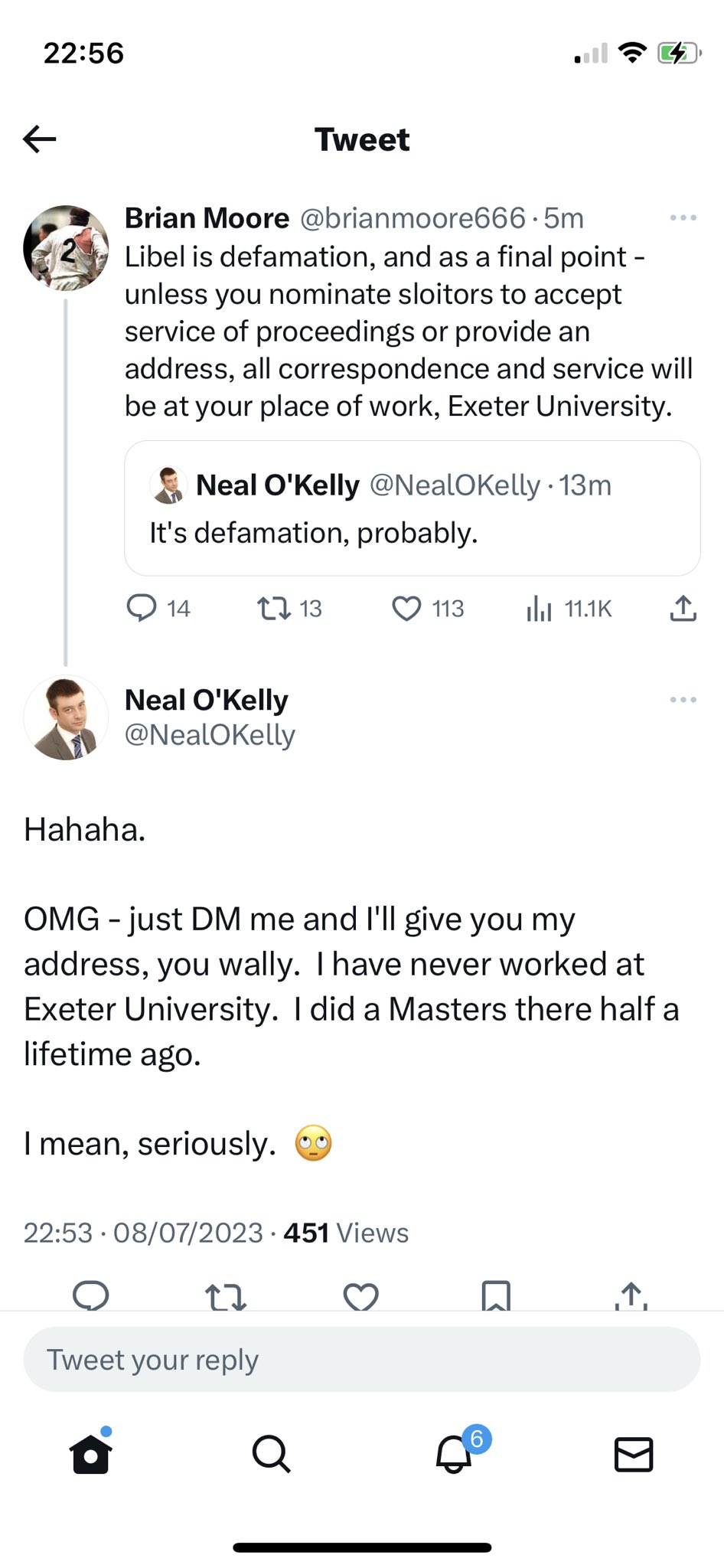The width and height of the screenshot is (724, 1568).
Task: Like Neal O'Kelly's main tweet
Action: coord(360,1296)
